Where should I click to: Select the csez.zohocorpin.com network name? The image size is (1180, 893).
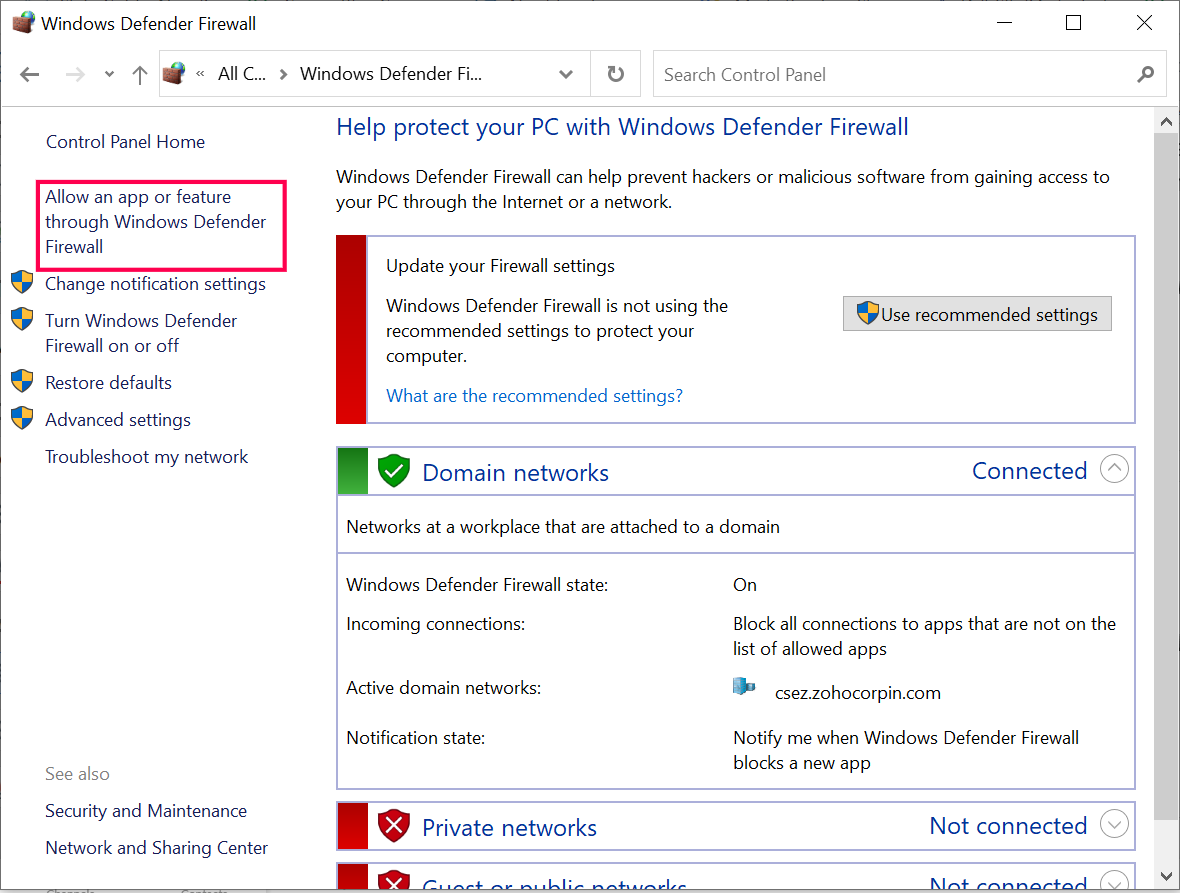pyautogui.click(x=858, y=693)
